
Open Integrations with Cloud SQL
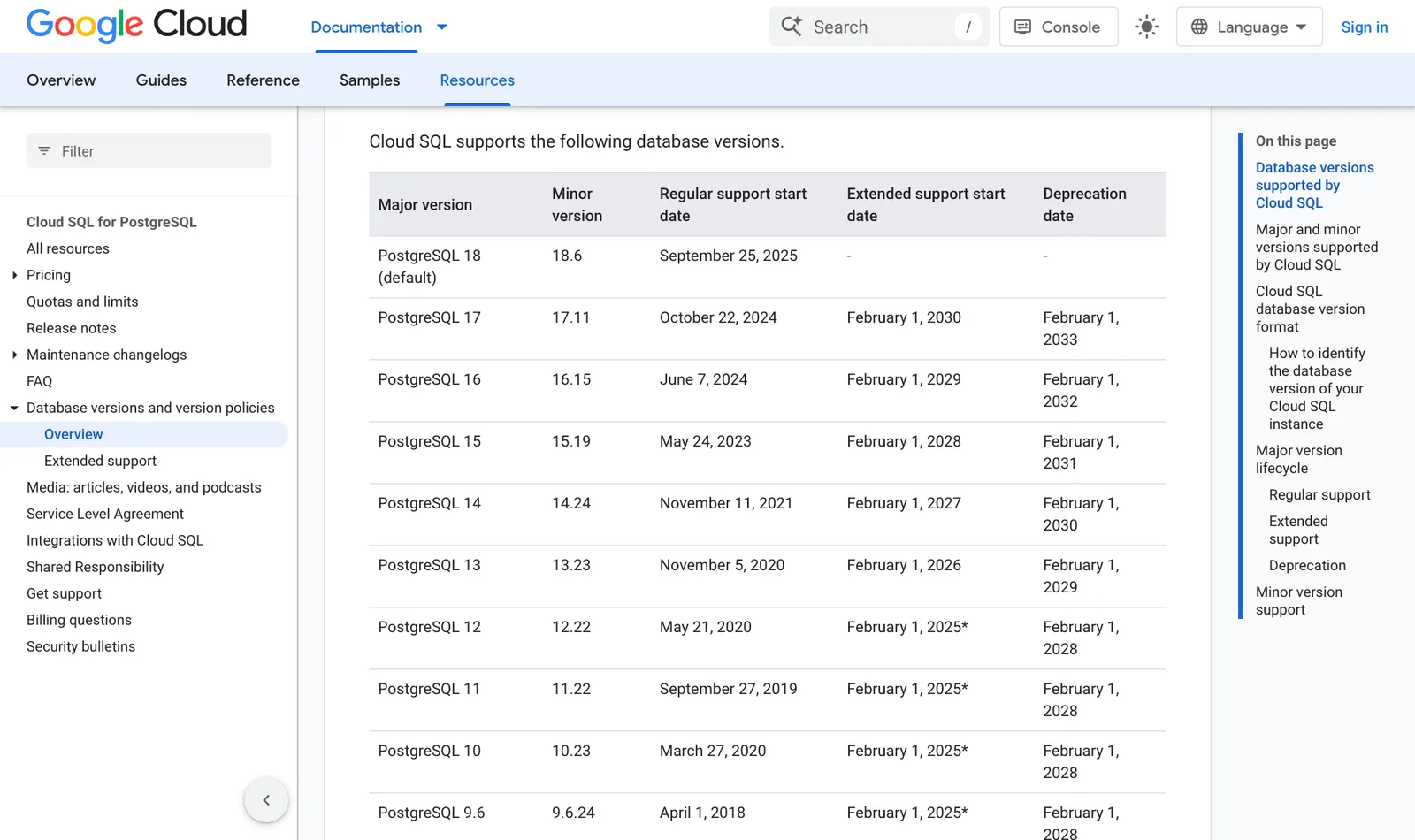[115, 540]
